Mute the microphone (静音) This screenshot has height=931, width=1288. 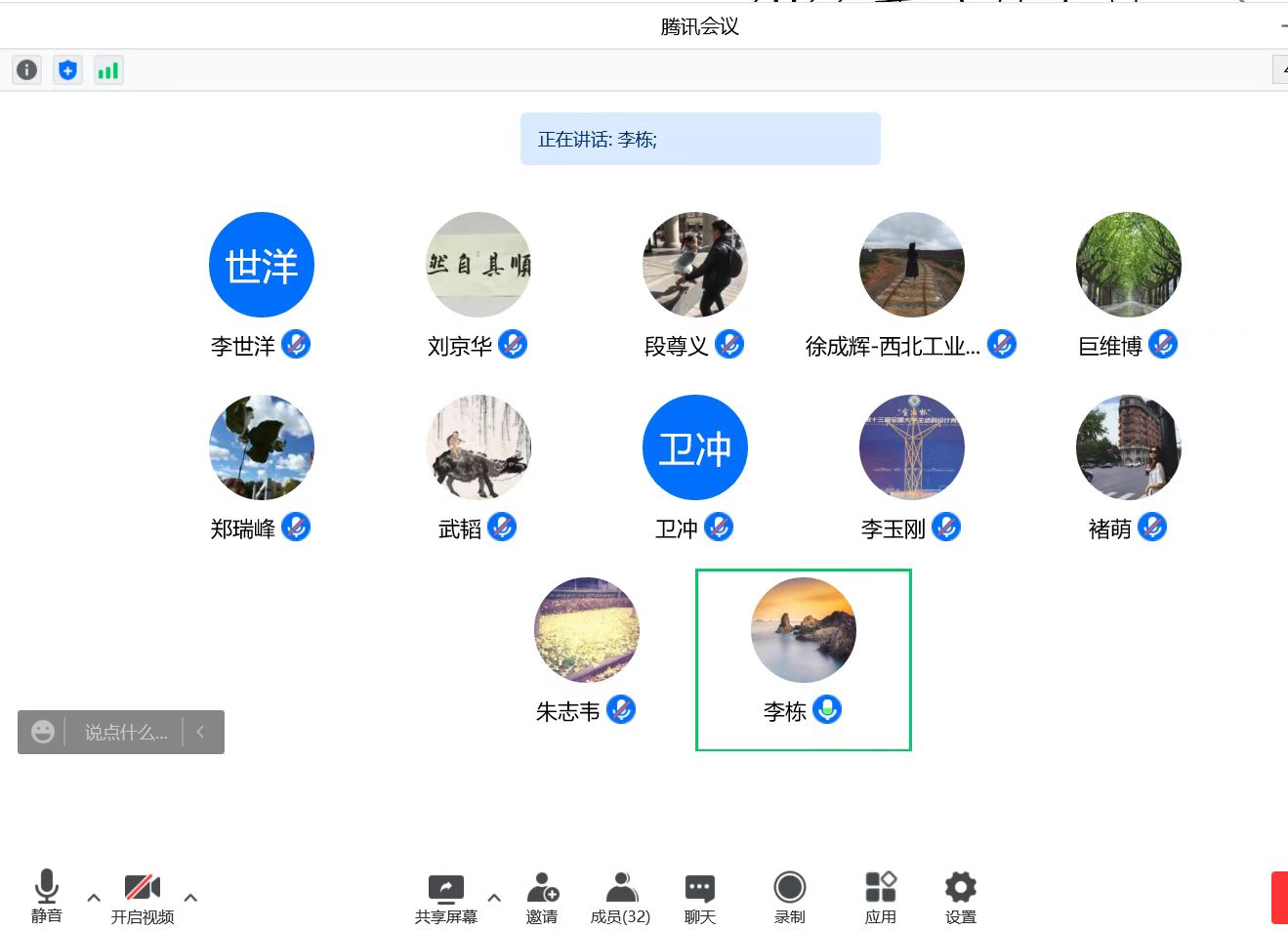click(x=46, y=896)
